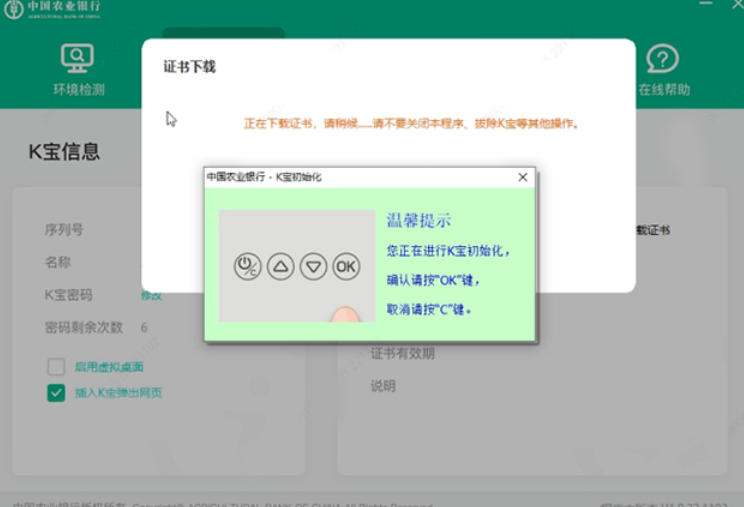Click the 序列号 label
The height and width of the screenshot is (507, 744).
click(64, 230)
